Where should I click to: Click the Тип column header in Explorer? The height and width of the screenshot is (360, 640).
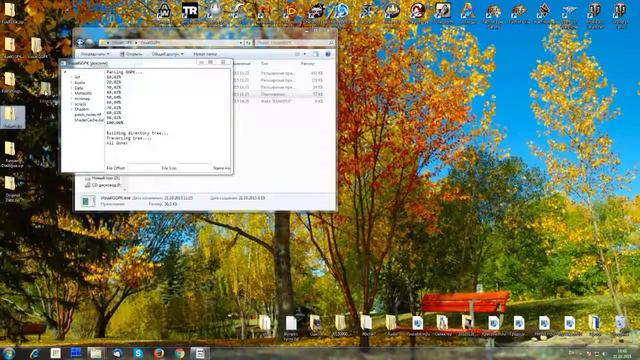pos(264,64)
